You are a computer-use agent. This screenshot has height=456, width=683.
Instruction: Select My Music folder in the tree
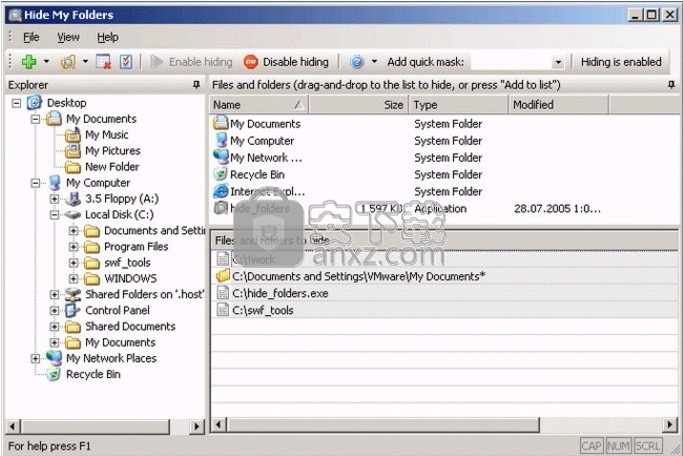(106, 135)
